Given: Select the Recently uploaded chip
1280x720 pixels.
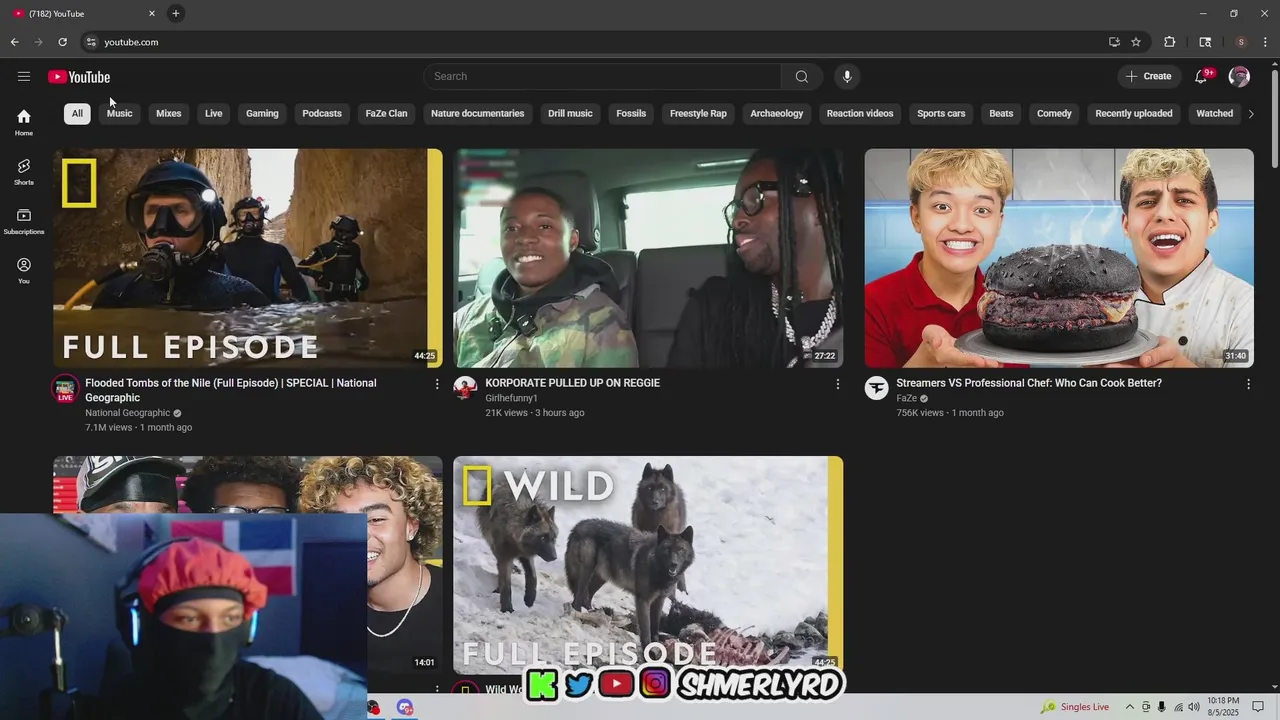Looking at the screenshot, I should (1134, 113).
